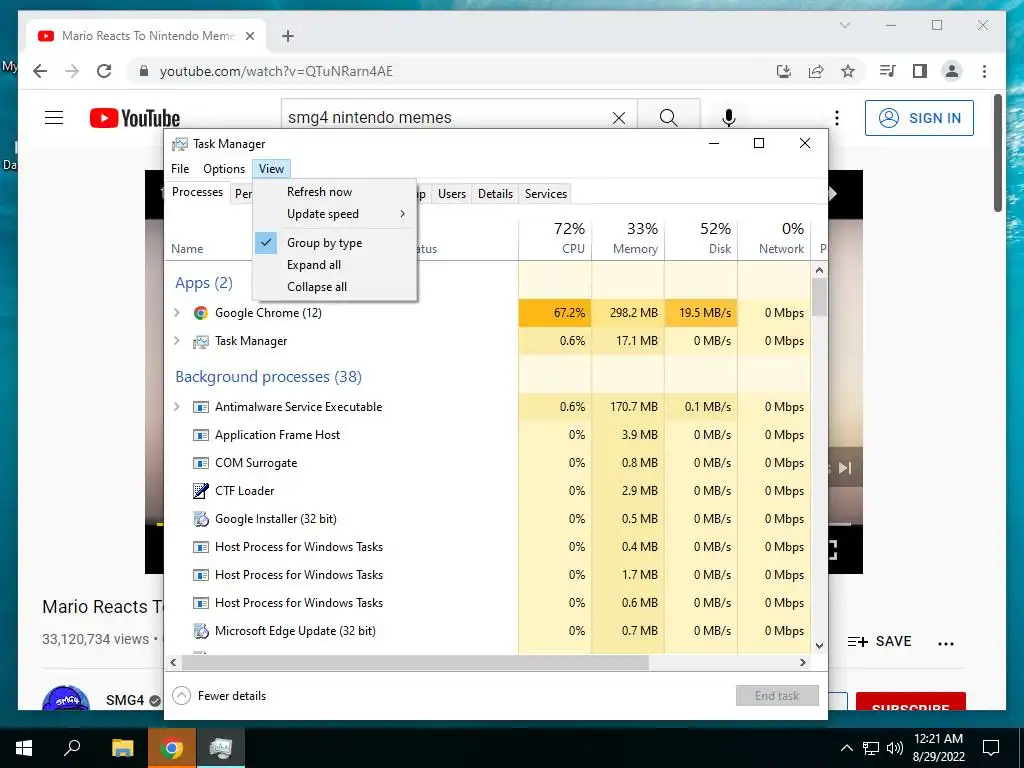The height and width of the screenshot is (768, 1024).
Task: Click the Task Manager horizontal scrollbar
Action: [x=415, y=663]
